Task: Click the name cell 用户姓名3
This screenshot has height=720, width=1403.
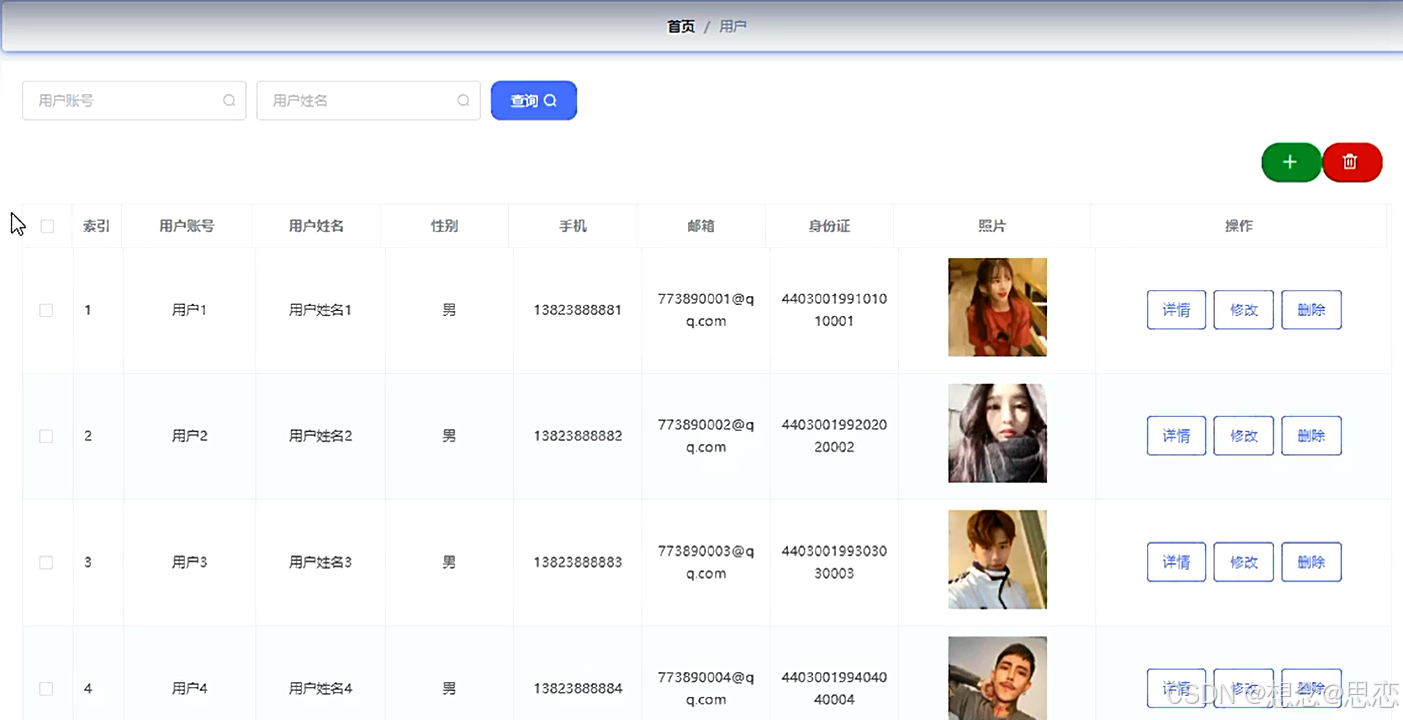Action: coord(321,562)
